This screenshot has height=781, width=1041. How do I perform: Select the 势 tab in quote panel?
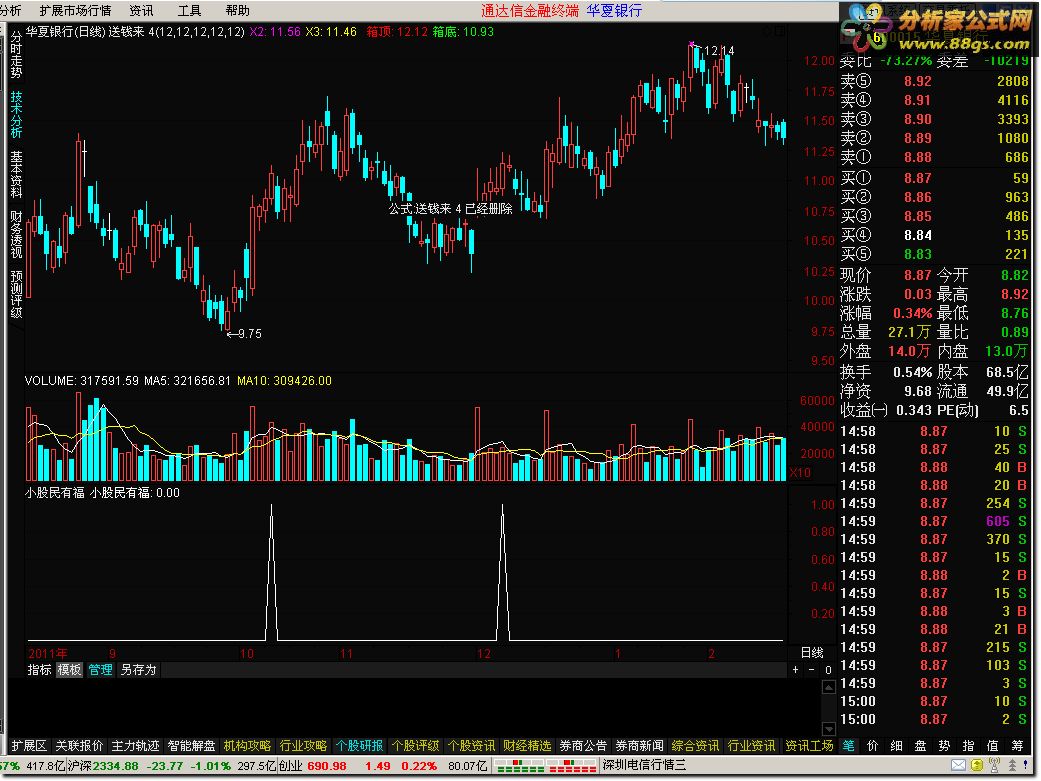click(944, 746)
